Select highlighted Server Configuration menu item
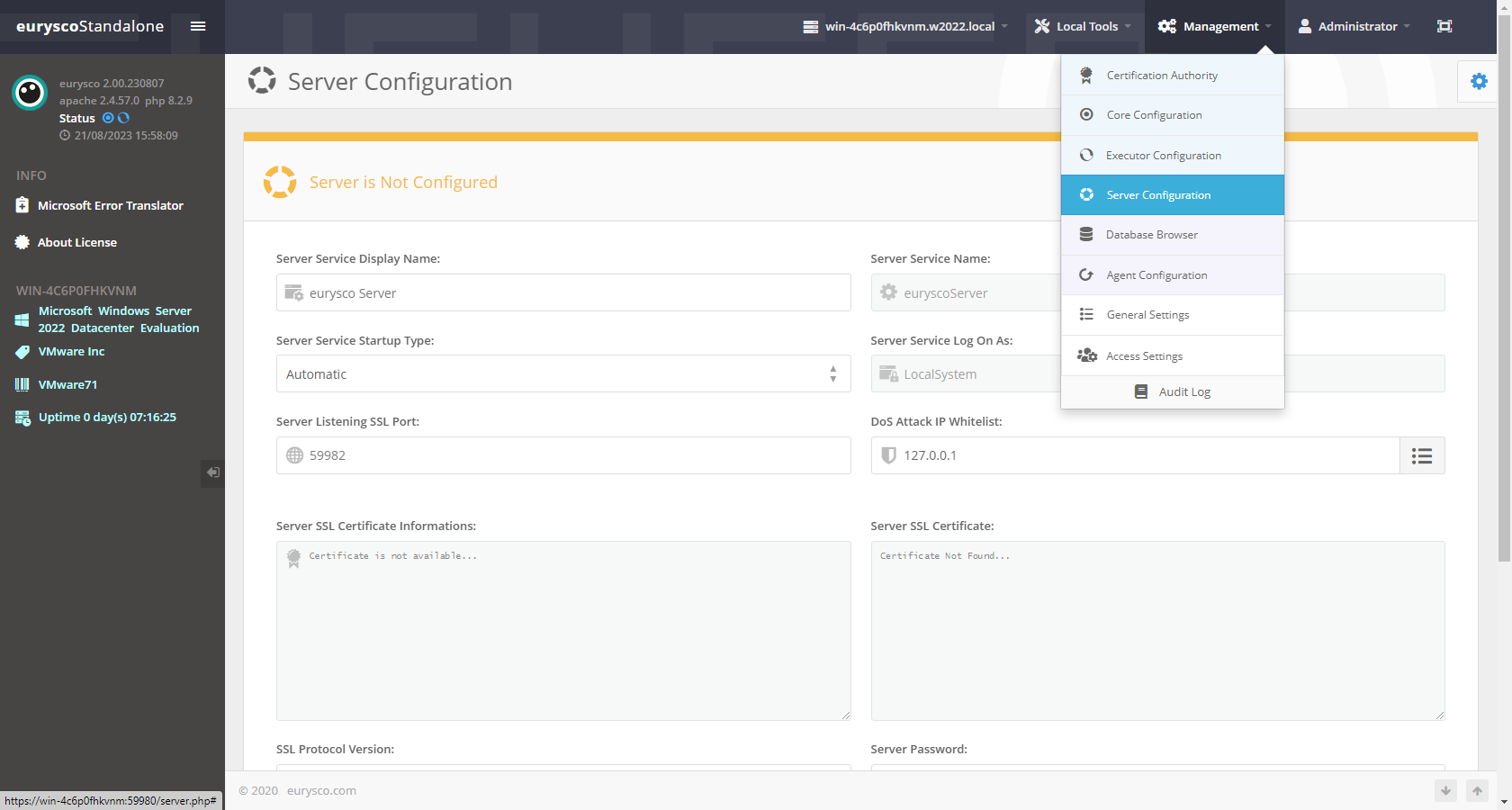 click(x=1173, y=194)
